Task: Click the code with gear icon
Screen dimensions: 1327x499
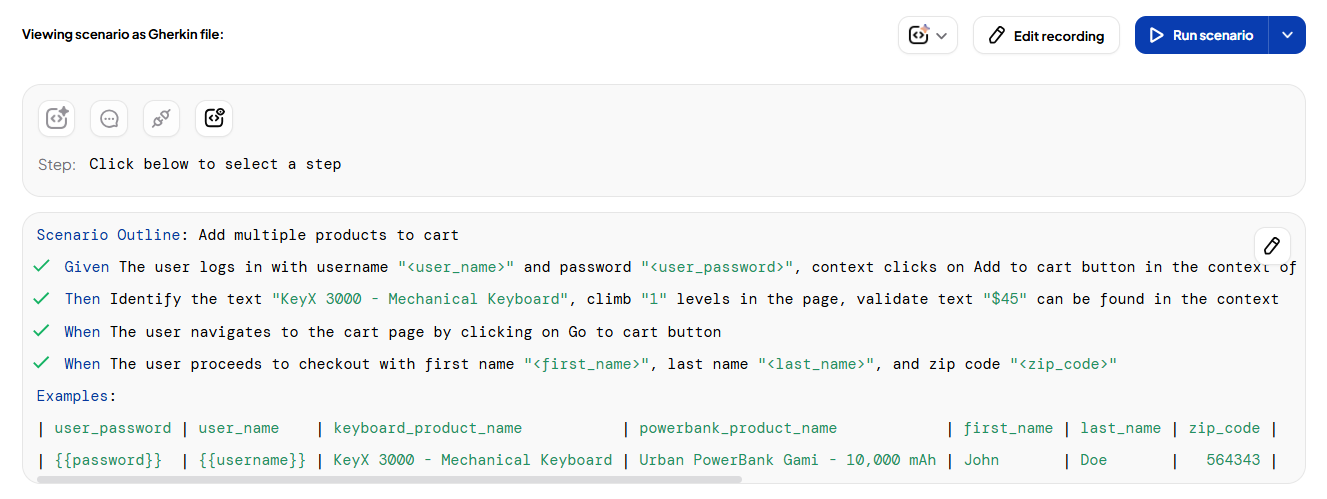Action: [214, 119]
